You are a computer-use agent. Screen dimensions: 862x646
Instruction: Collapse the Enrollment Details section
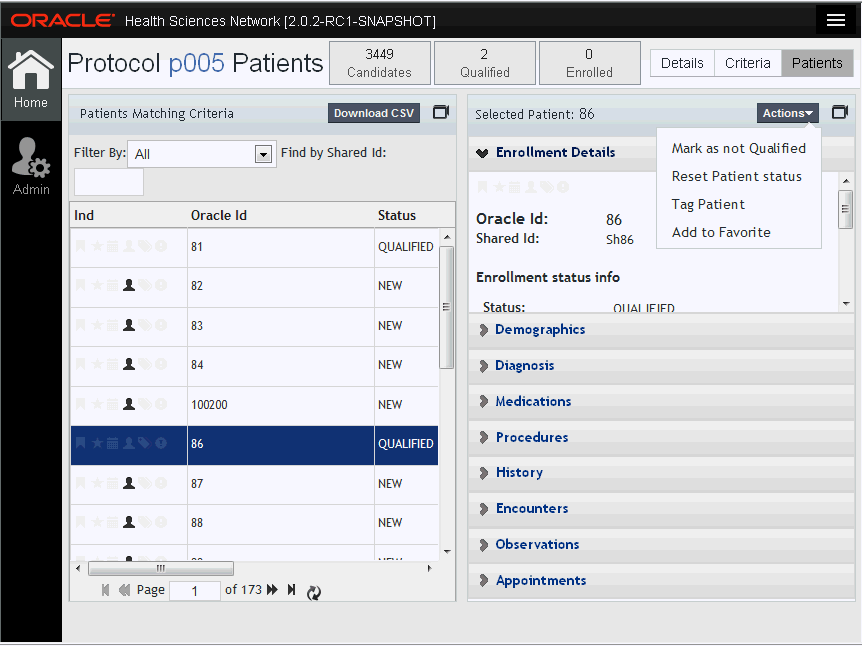tap(482, 153)
